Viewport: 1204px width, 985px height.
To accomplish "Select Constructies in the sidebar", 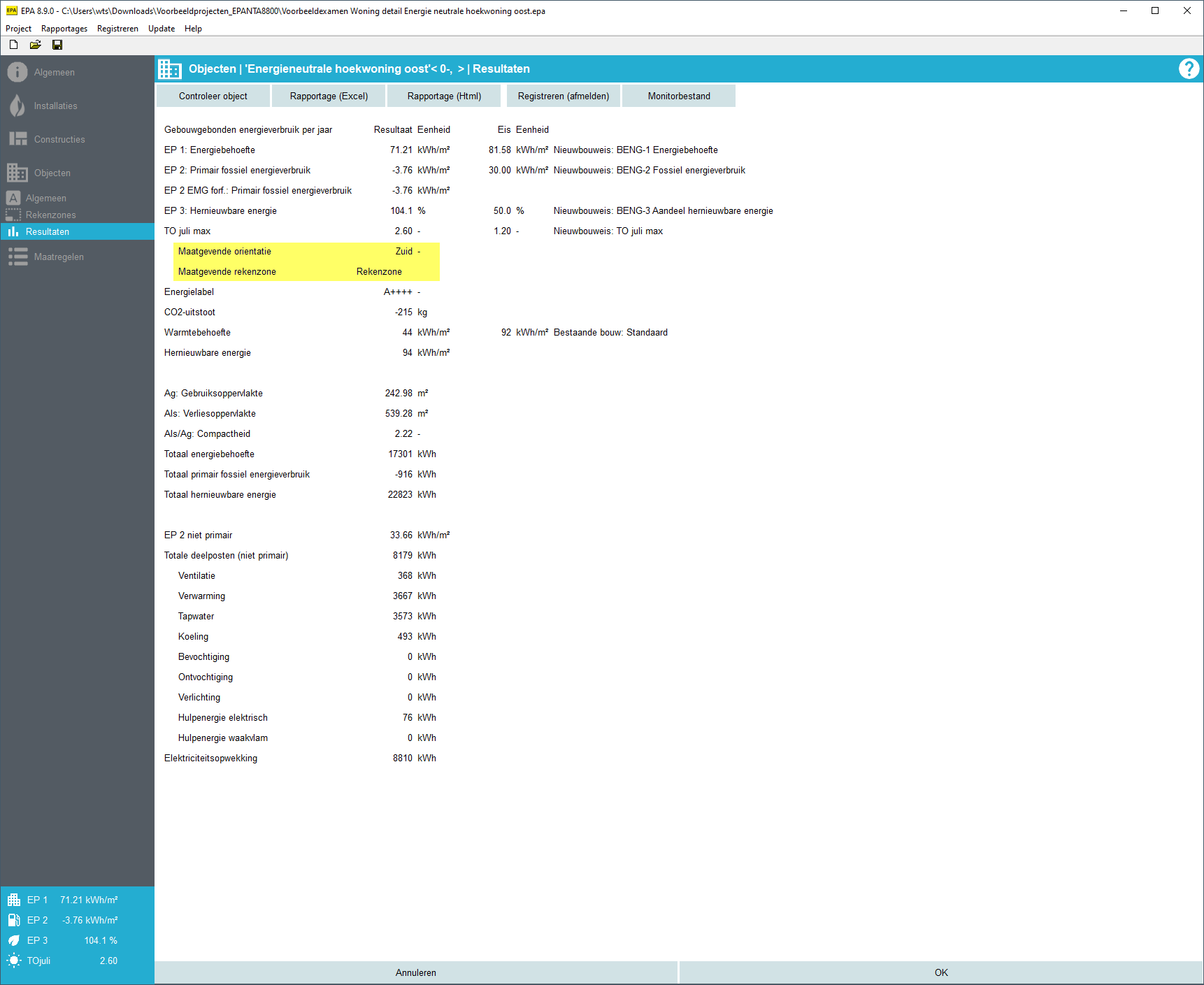I will point(59,139).
